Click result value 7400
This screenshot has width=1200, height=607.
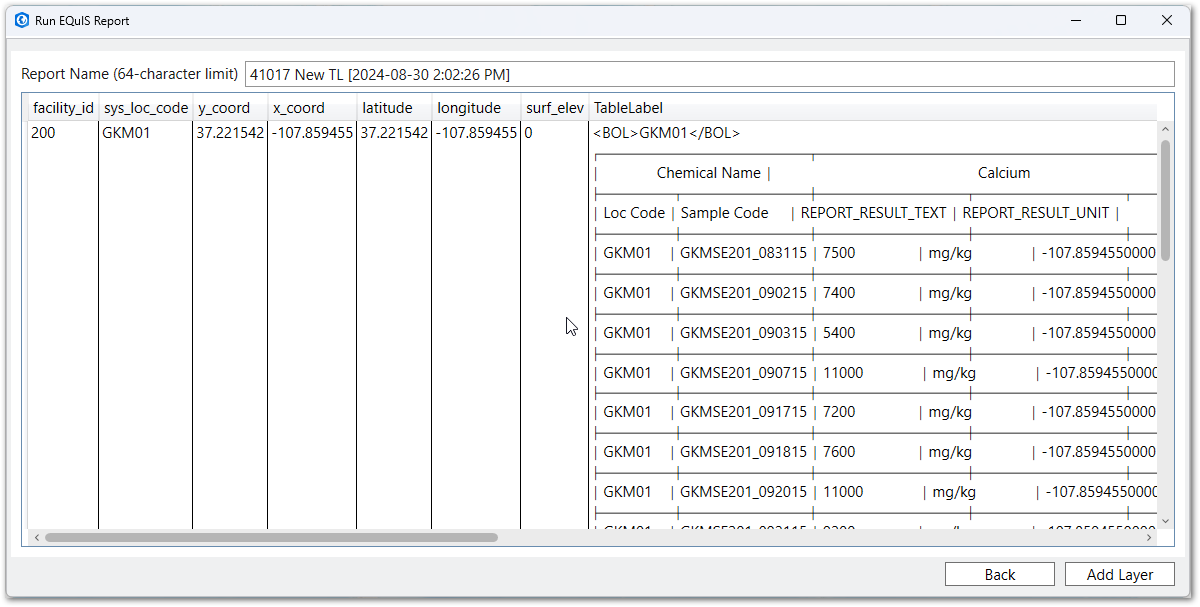tap(839, 293)
